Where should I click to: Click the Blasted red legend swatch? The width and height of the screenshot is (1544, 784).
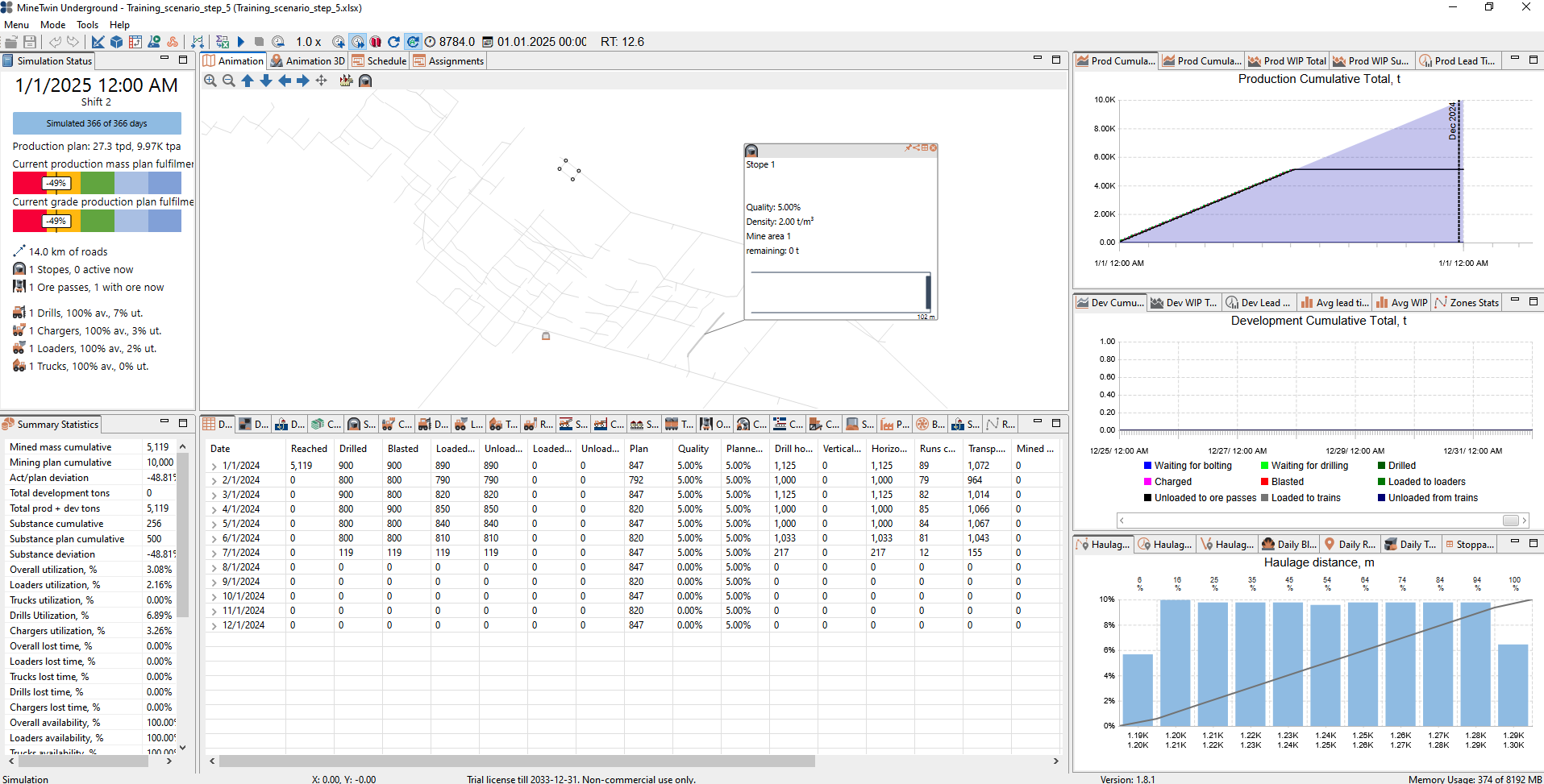tap(1264, 482)
